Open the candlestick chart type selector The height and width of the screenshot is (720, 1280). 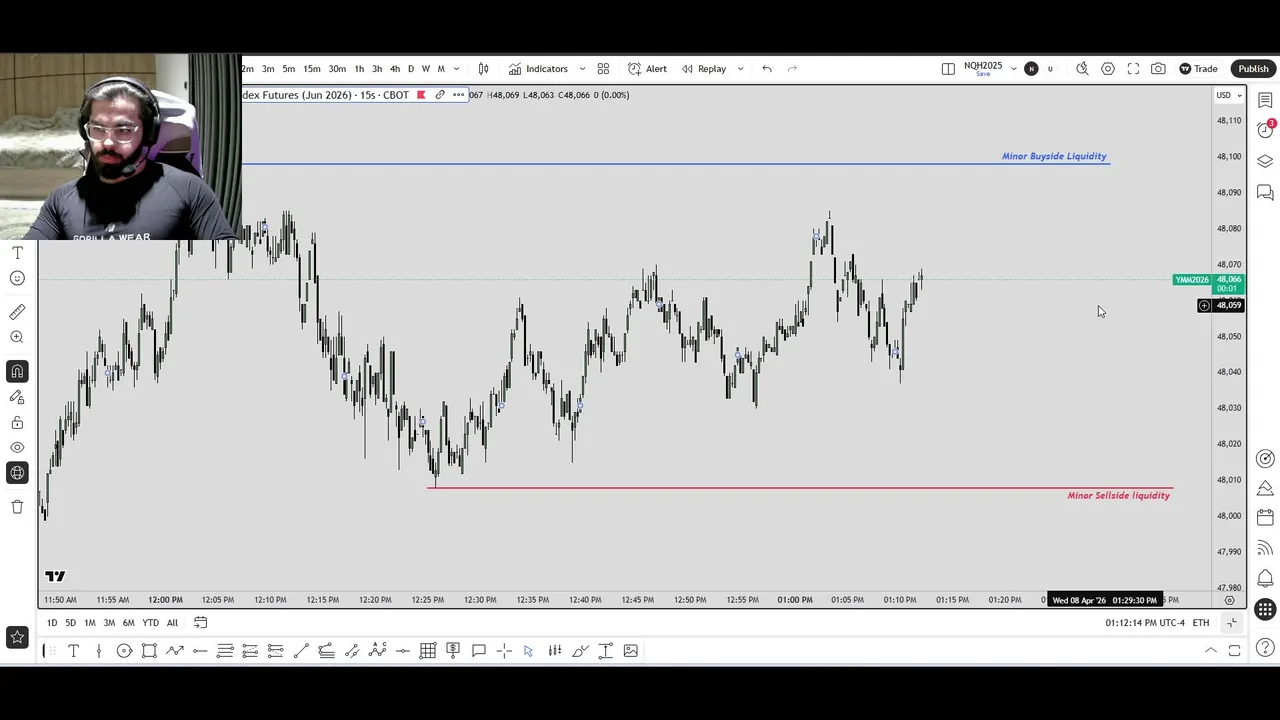tap(484, 69)
